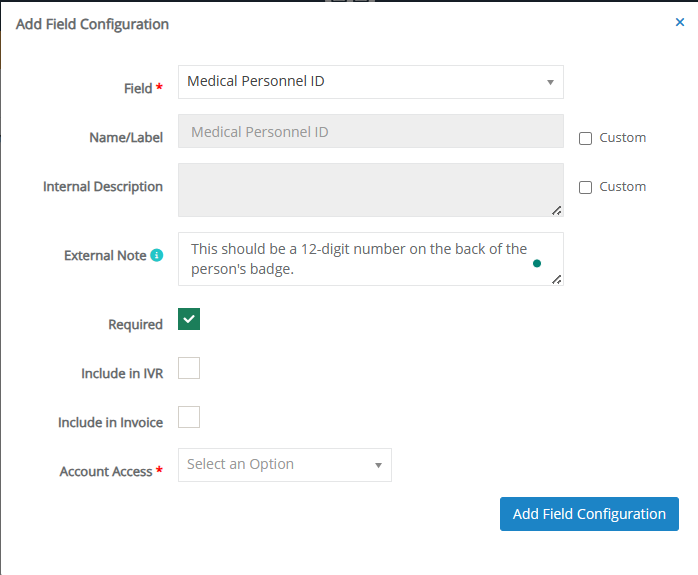The image size is (698, 575).
Task: Click the Internal Description resize handle
Action: 556,211
